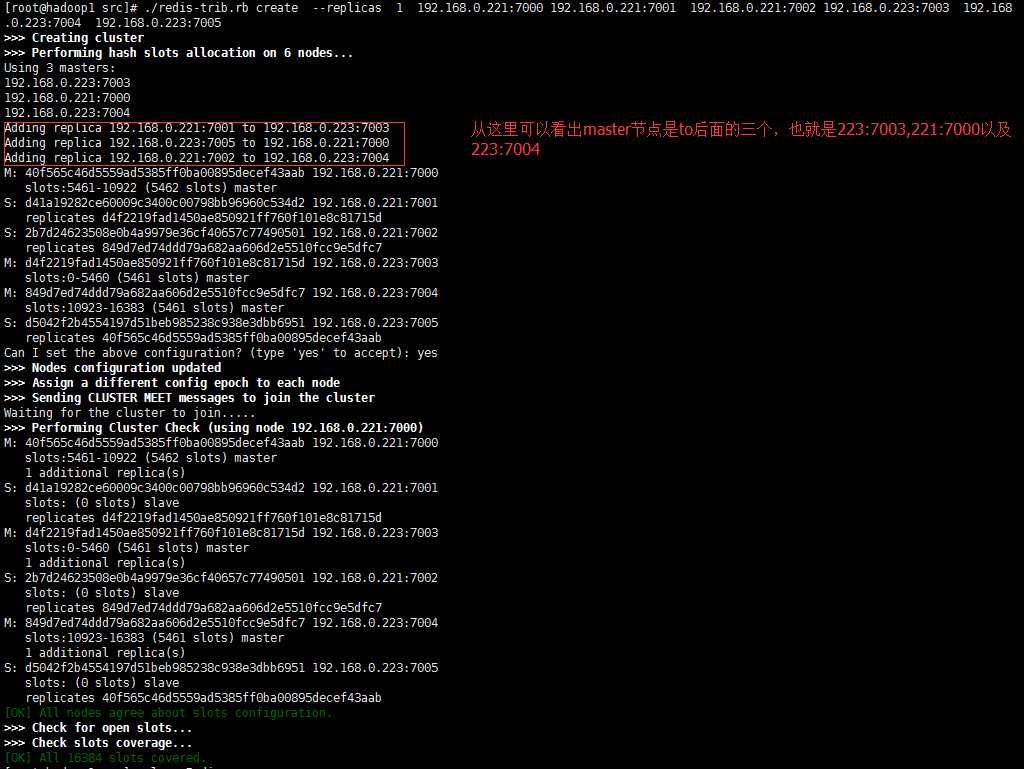Click '1 additional replica(s)' under master 192.168.0.223:7004
1024x769 pixels.
pos(105,653)
